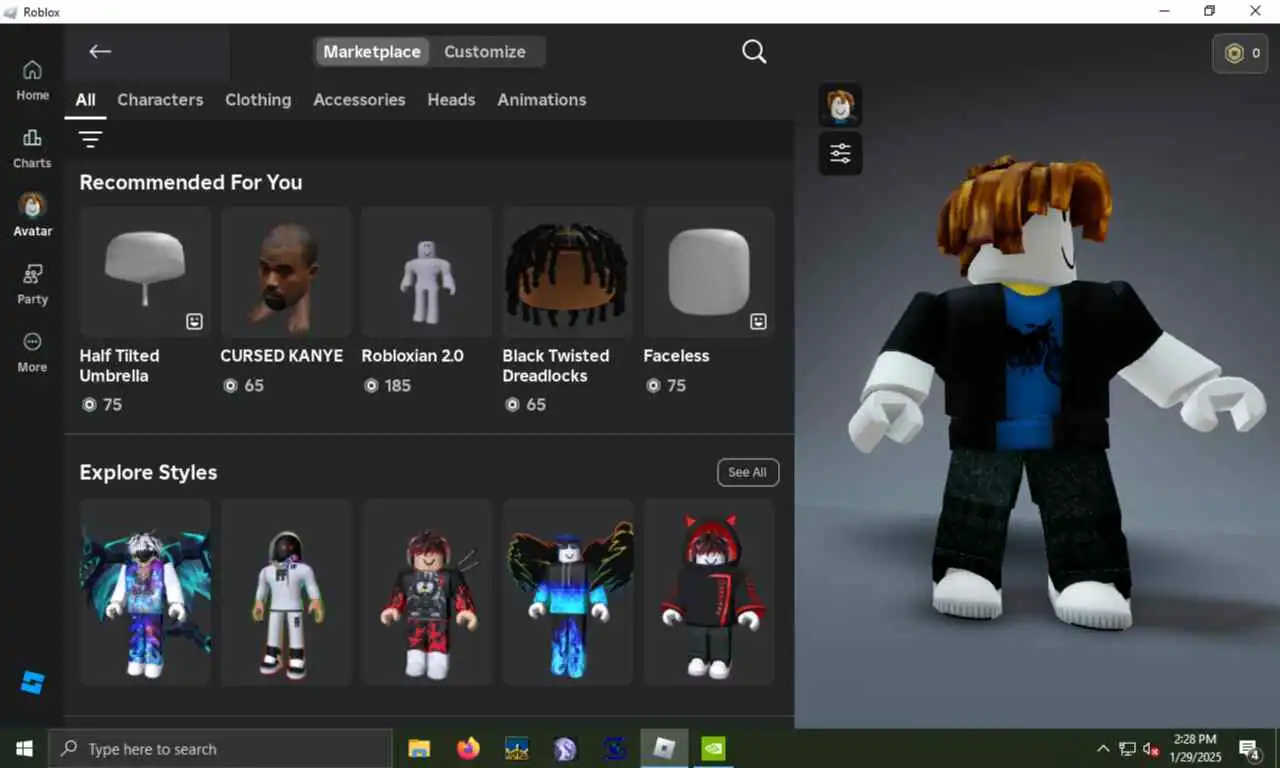
Task: Open white hoodie style outfit card
Action: 286,592
